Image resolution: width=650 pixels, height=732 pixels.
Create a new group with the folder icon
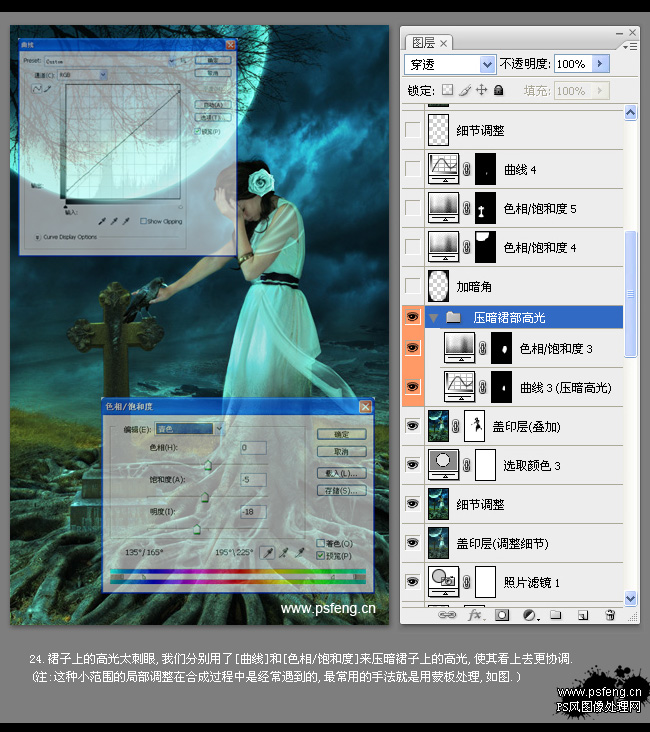pos(555,614)
